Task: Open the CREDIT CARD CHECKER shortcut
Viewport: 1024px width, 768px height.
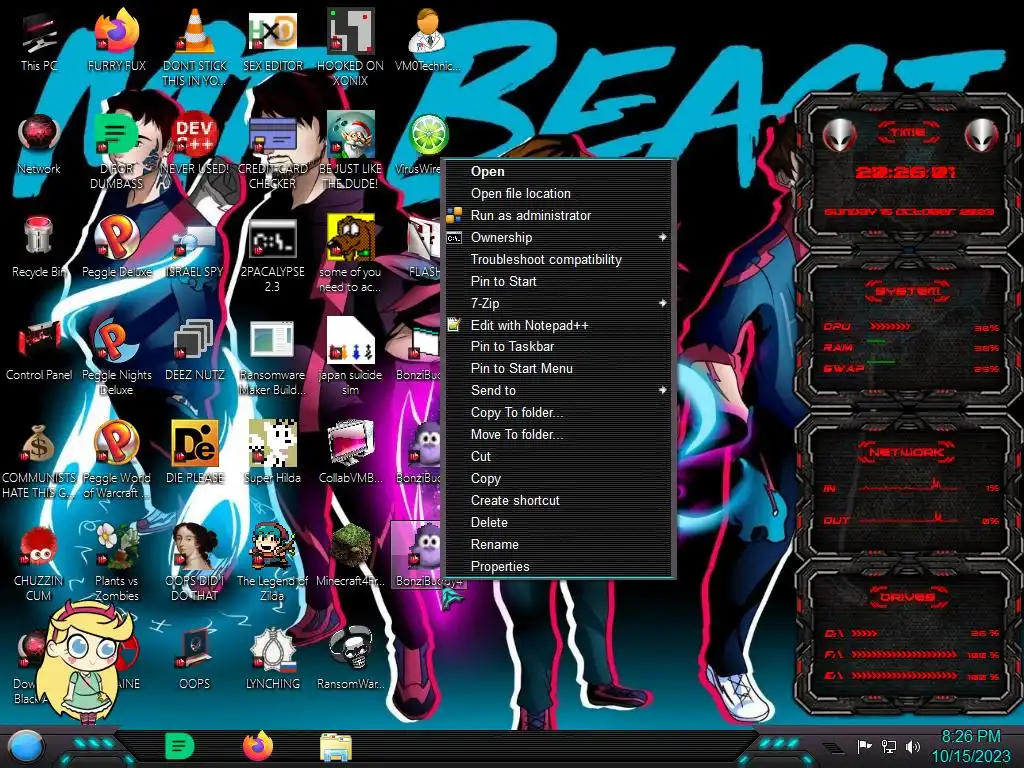Action: [x=272, y=152]
